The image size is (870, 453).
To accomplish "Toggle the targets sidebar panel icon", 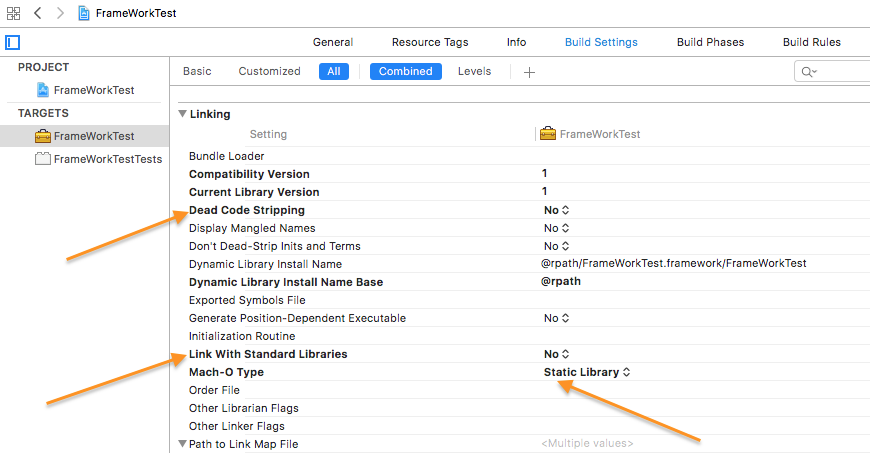I will pos(12,42).
